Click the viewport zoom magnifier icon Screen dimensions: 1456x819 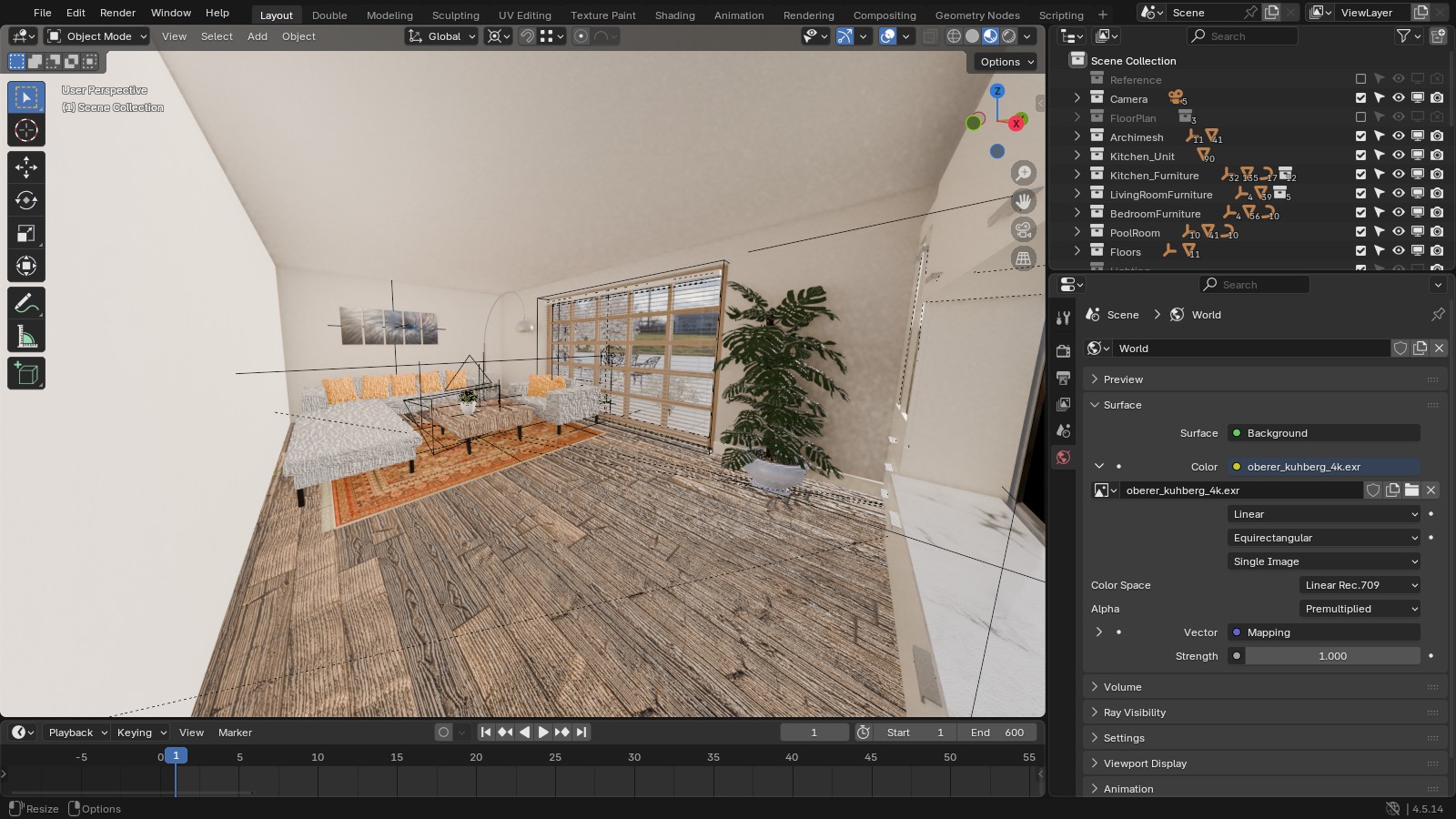pos(1024,173)
